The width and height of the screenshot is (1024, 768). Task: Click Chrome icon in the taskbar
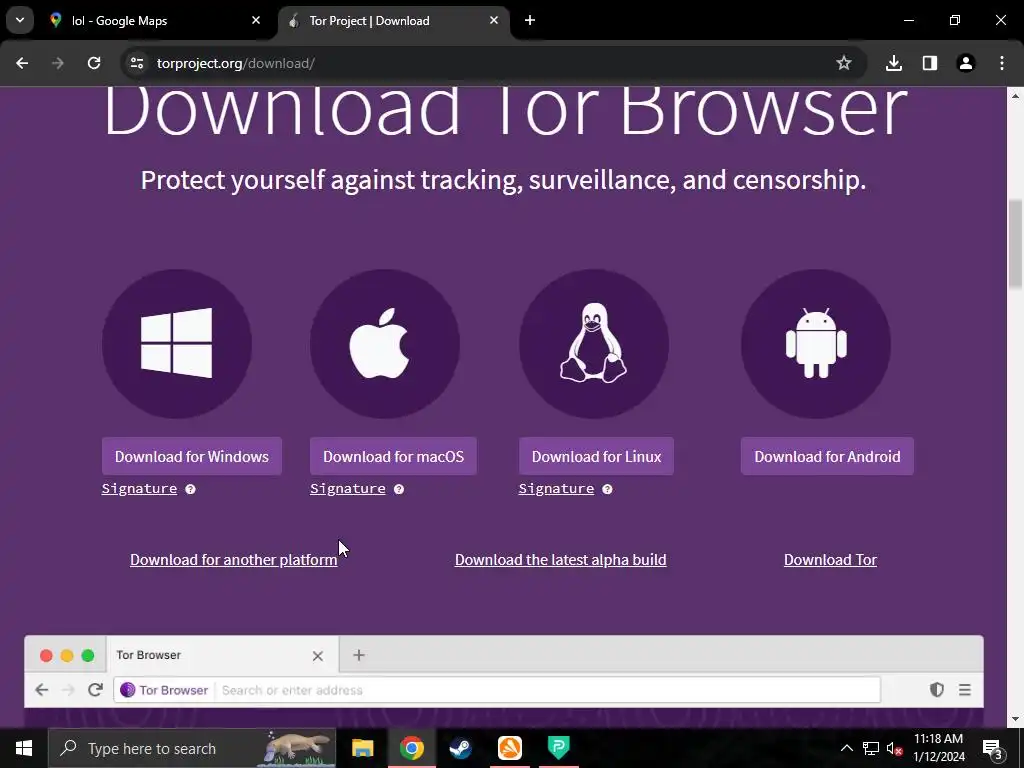[x=411, y=748]
